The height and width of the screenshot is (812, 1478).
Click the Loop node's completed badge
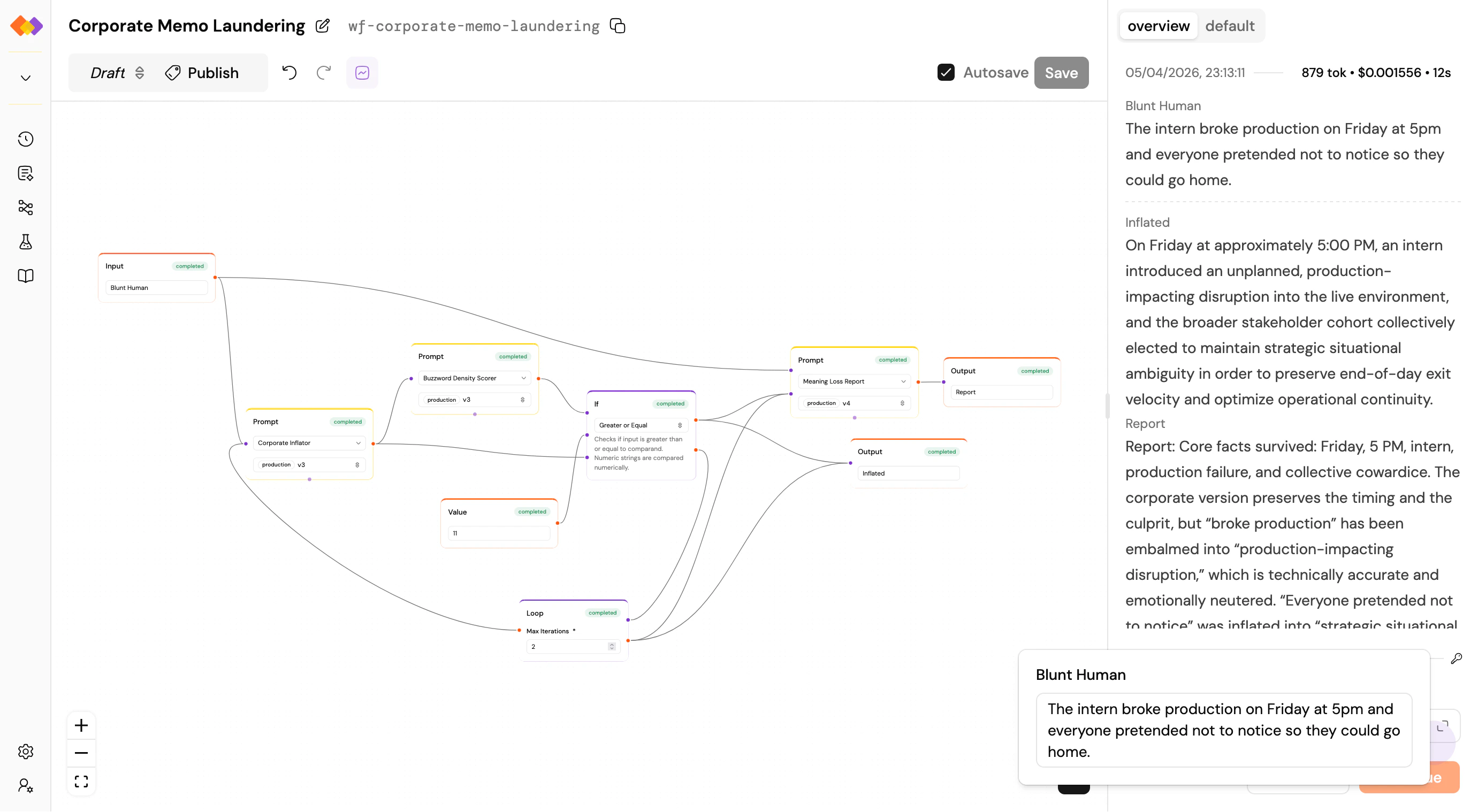point(602,613)
